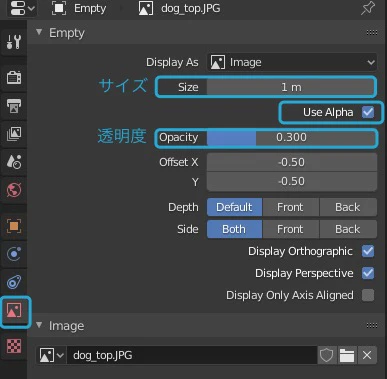Click dog_top.JPG text in breadcrumb
387x379 pixels.
[191, 8]
